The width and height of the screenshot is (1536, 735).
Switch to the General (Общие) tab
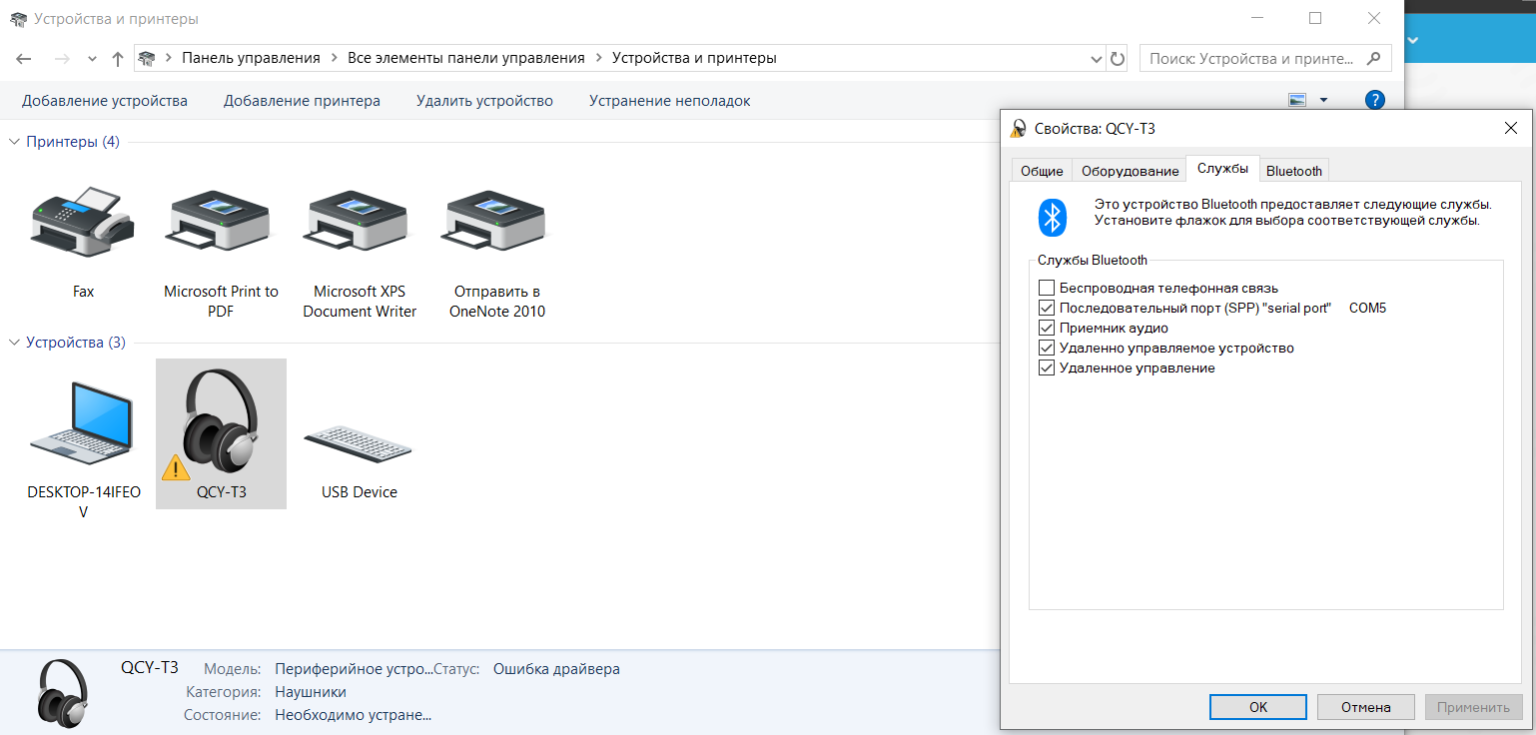point(1041,171)
